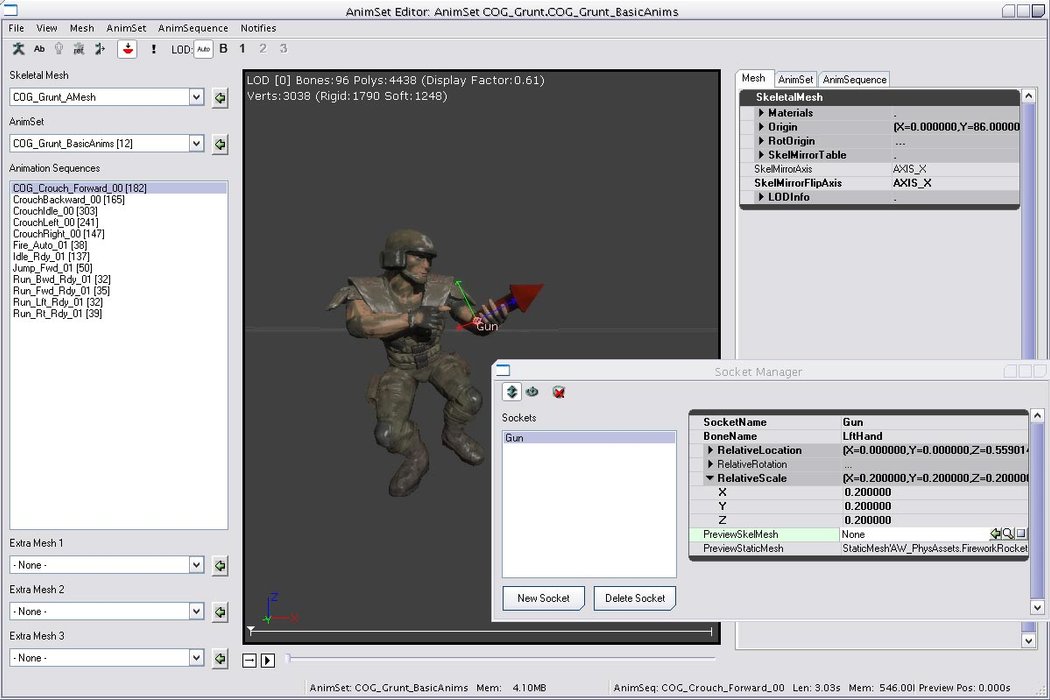
Task: Click green arrow beside Extra Mesh 1
Action: [220, 566]
